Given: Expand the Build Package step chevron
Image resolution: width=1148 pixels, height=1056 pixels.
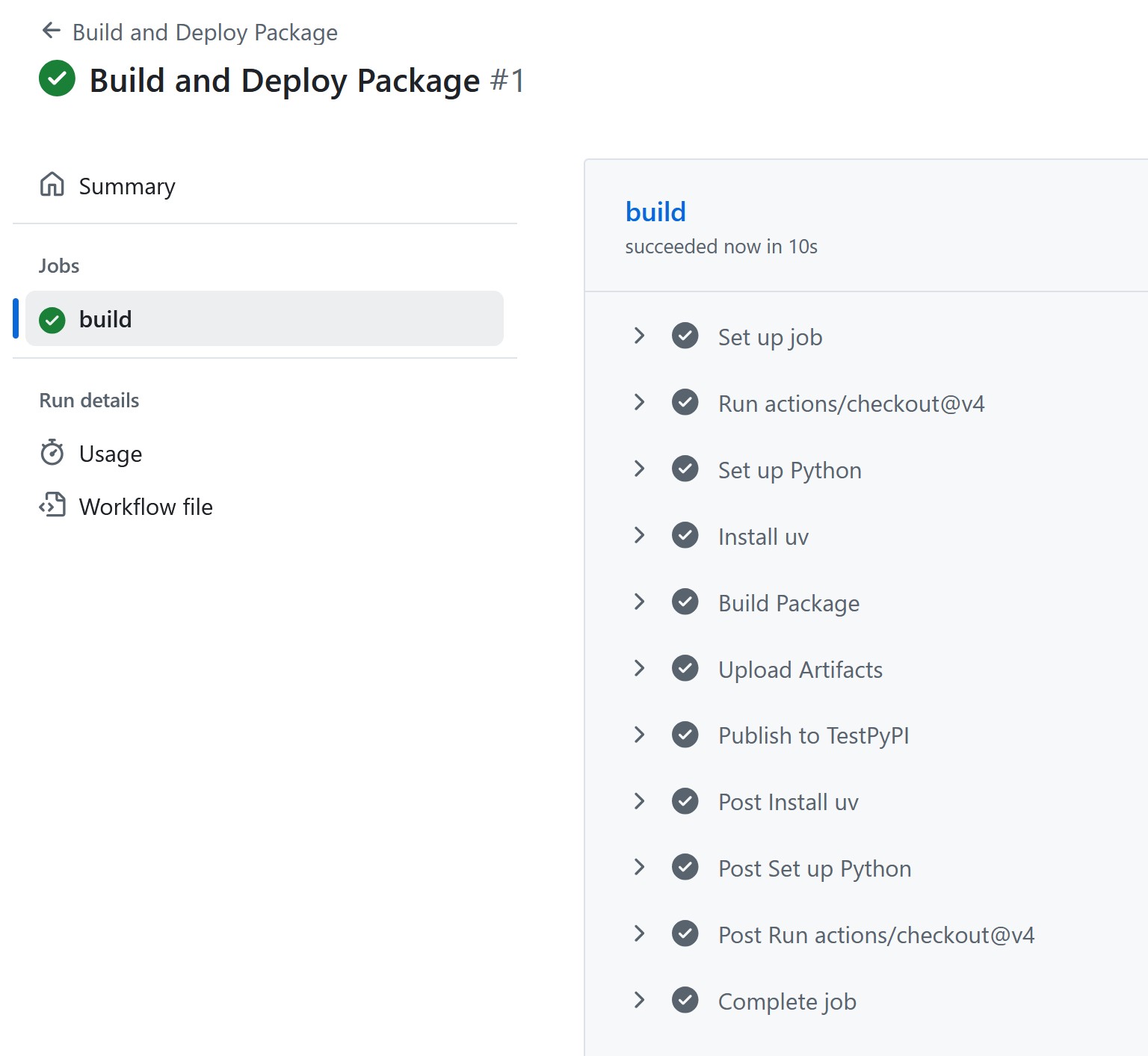Looking at the screenshot, I should (x=639, y=602).
